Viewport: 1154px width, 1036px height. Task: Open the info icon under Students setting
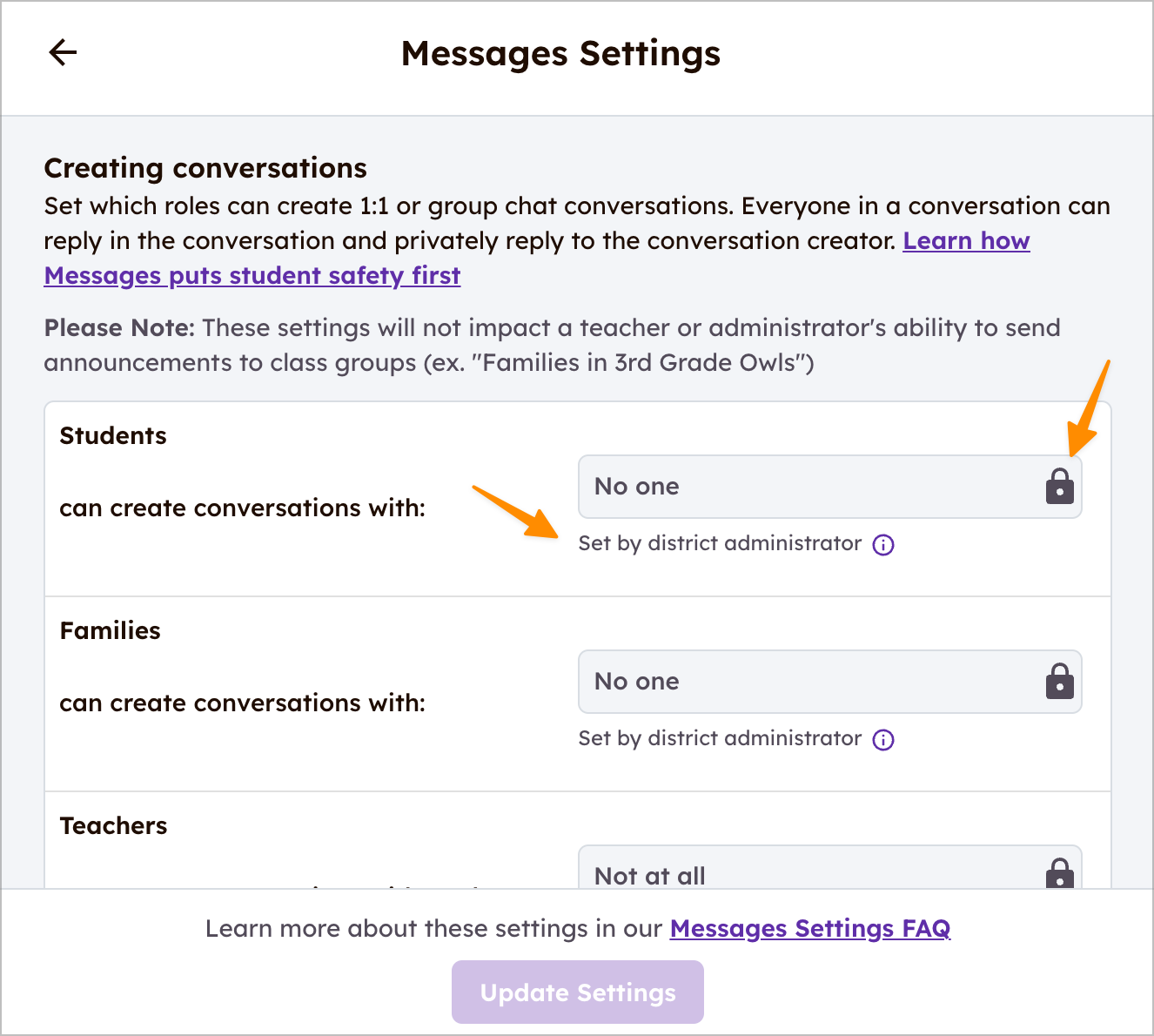tap(883, 545)
